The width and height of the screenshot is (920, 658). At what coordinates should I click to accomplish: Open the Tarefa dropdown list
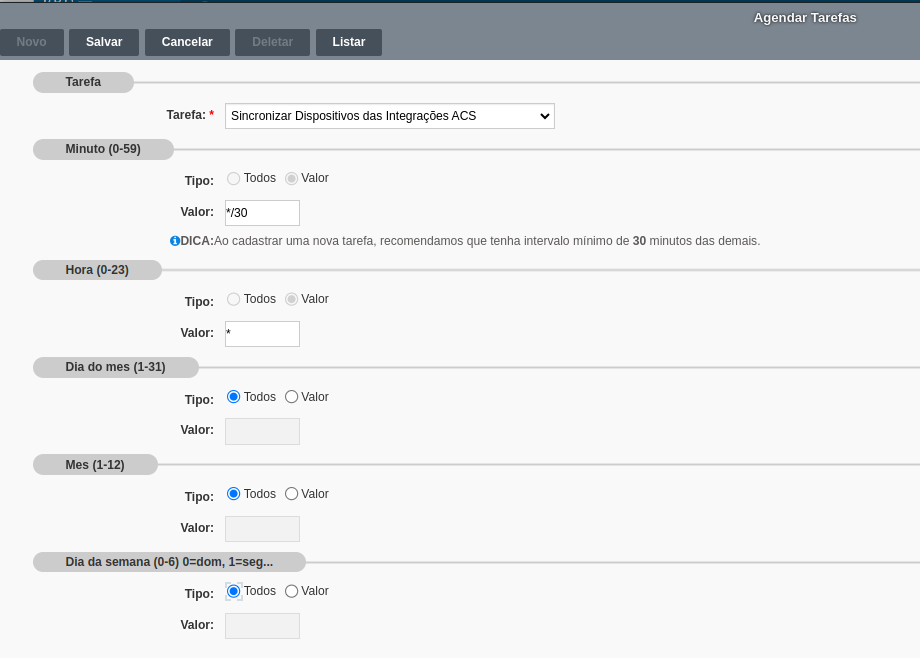[x=389, y=116]
